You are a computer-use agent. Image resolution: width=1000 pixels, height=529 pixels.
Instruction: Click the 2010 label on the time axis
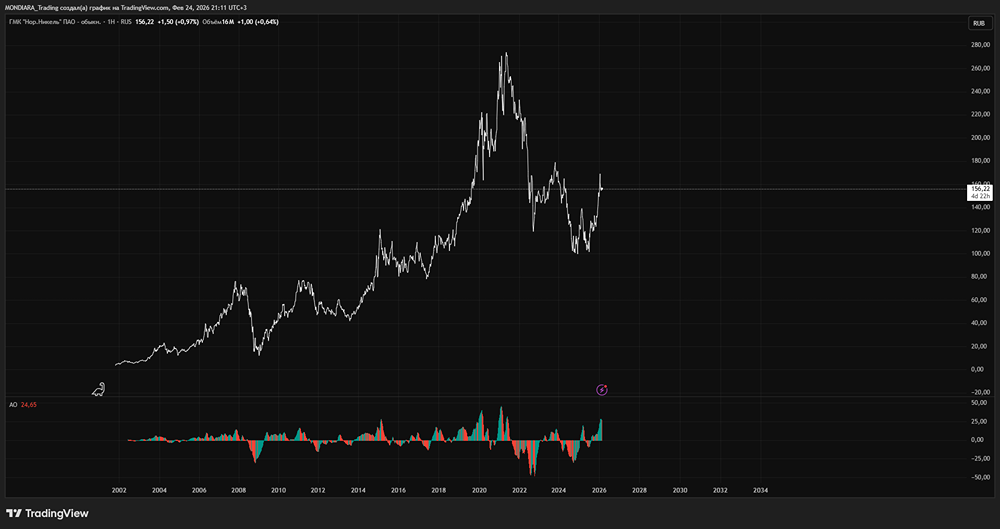pos(278,491)
